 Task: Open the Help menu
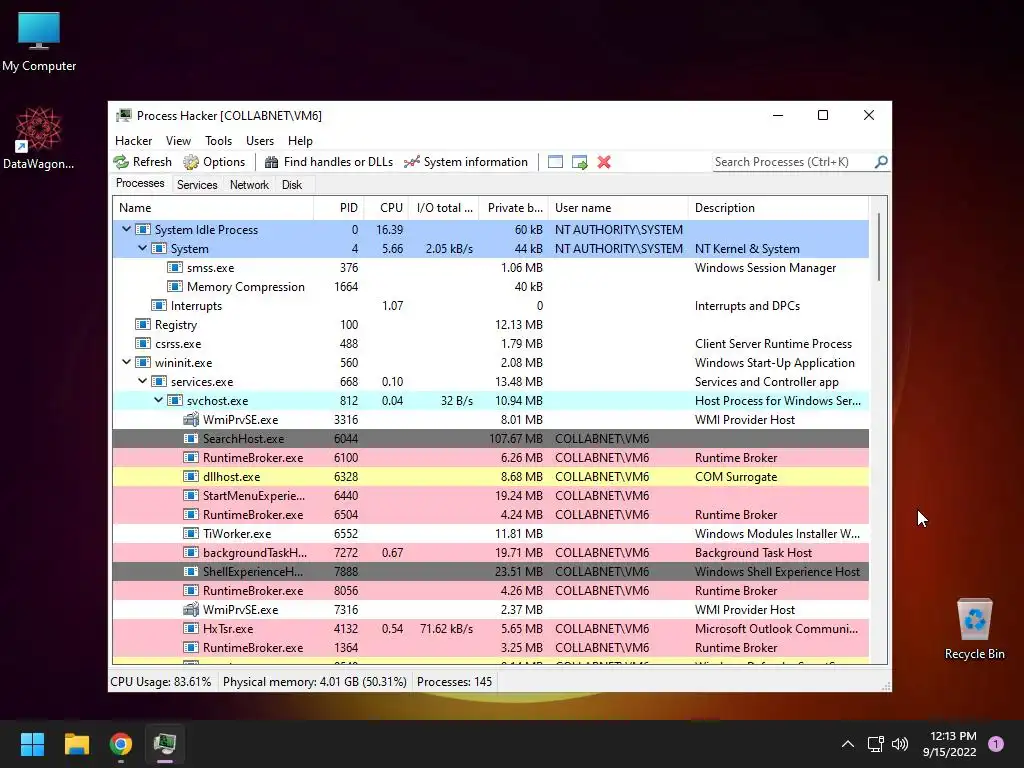(x=300, y=140)
